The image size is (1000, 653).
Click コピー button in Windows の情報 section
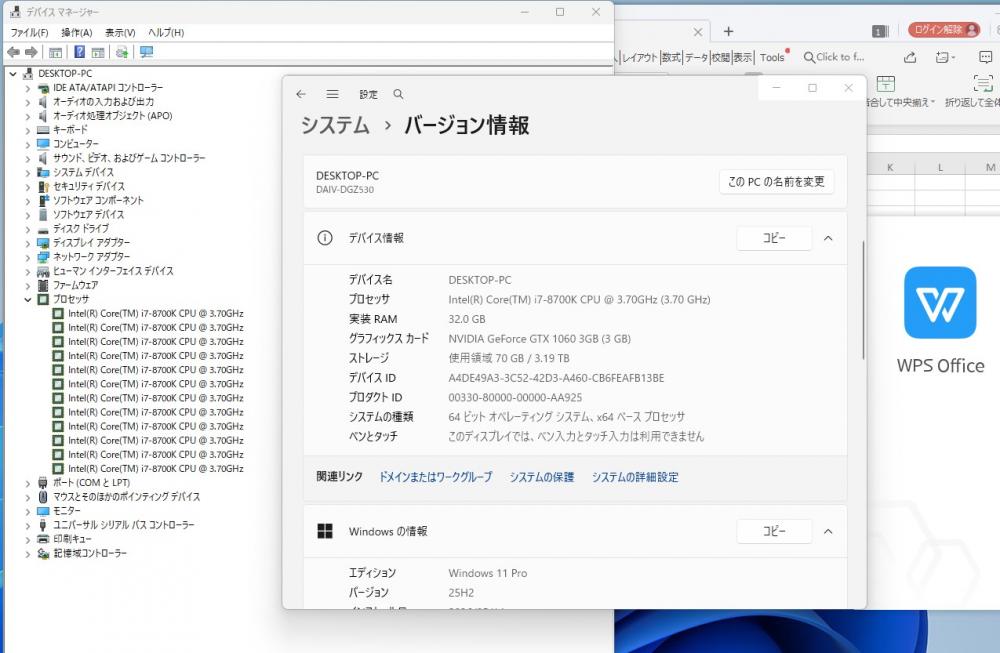774,531
